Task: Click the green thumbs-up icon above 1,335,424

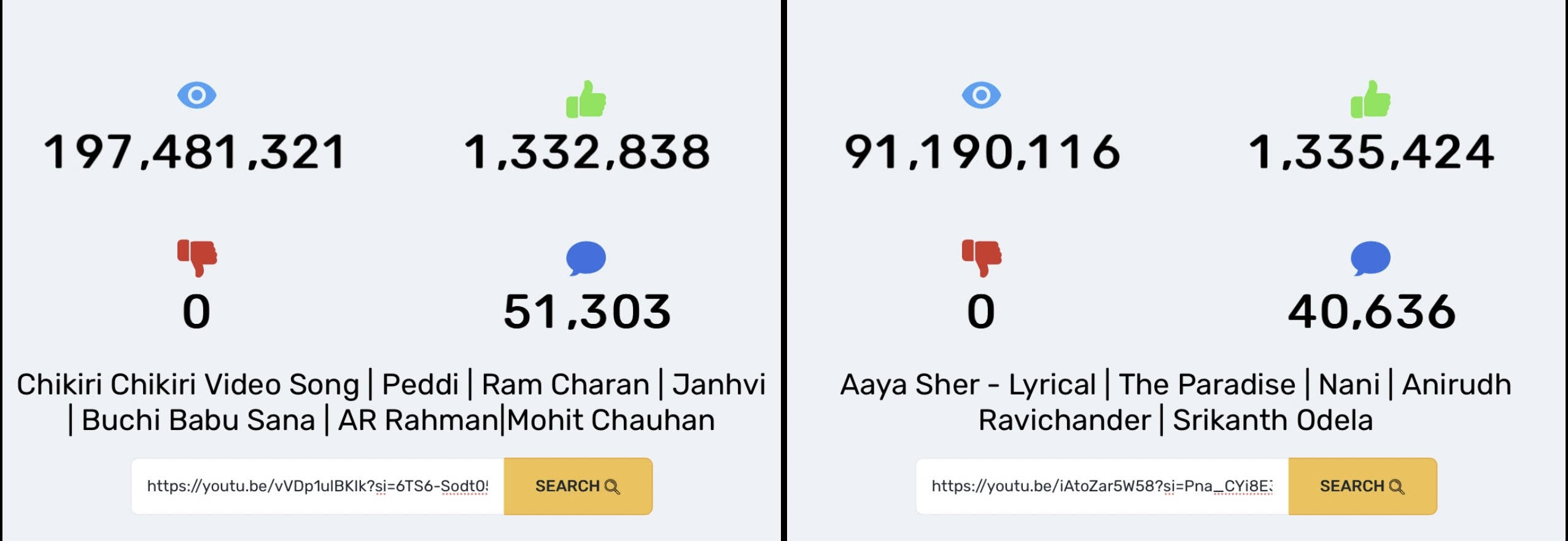Action: click(x=1370, y=99)
